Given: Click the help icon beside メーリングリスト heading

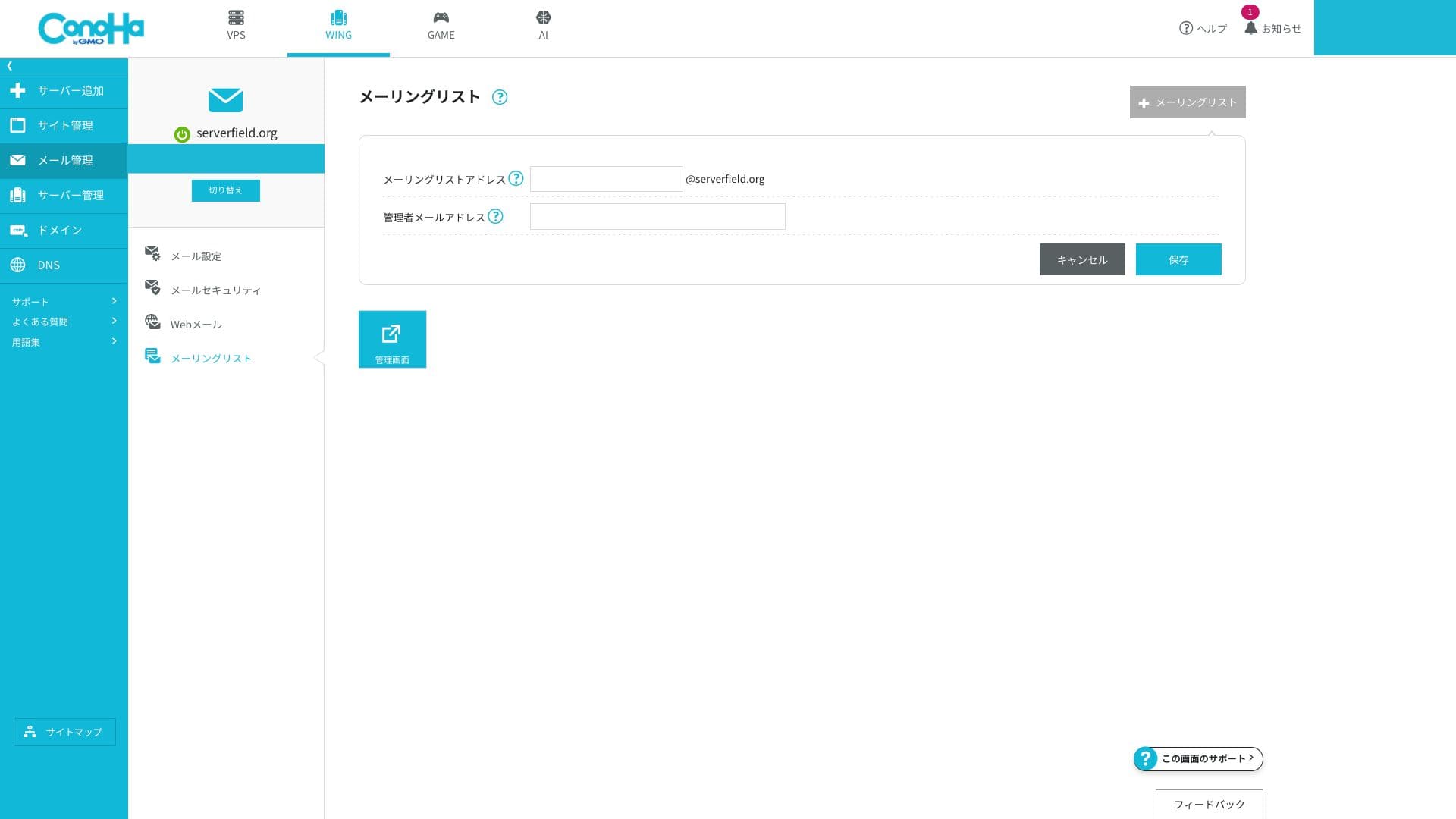Looking at the screenshot, I should point(499,97).
